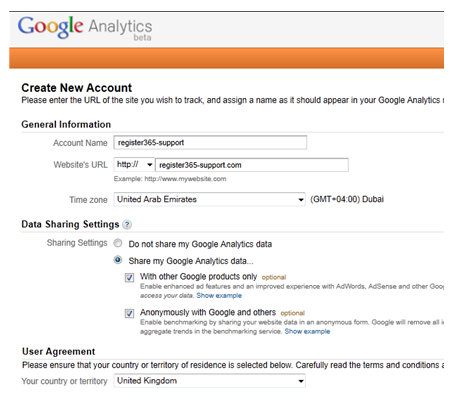The width and height of the screenshot is (461, 402).
Task: Open Show example link for Google products sharing
Action: click(219, 296)
